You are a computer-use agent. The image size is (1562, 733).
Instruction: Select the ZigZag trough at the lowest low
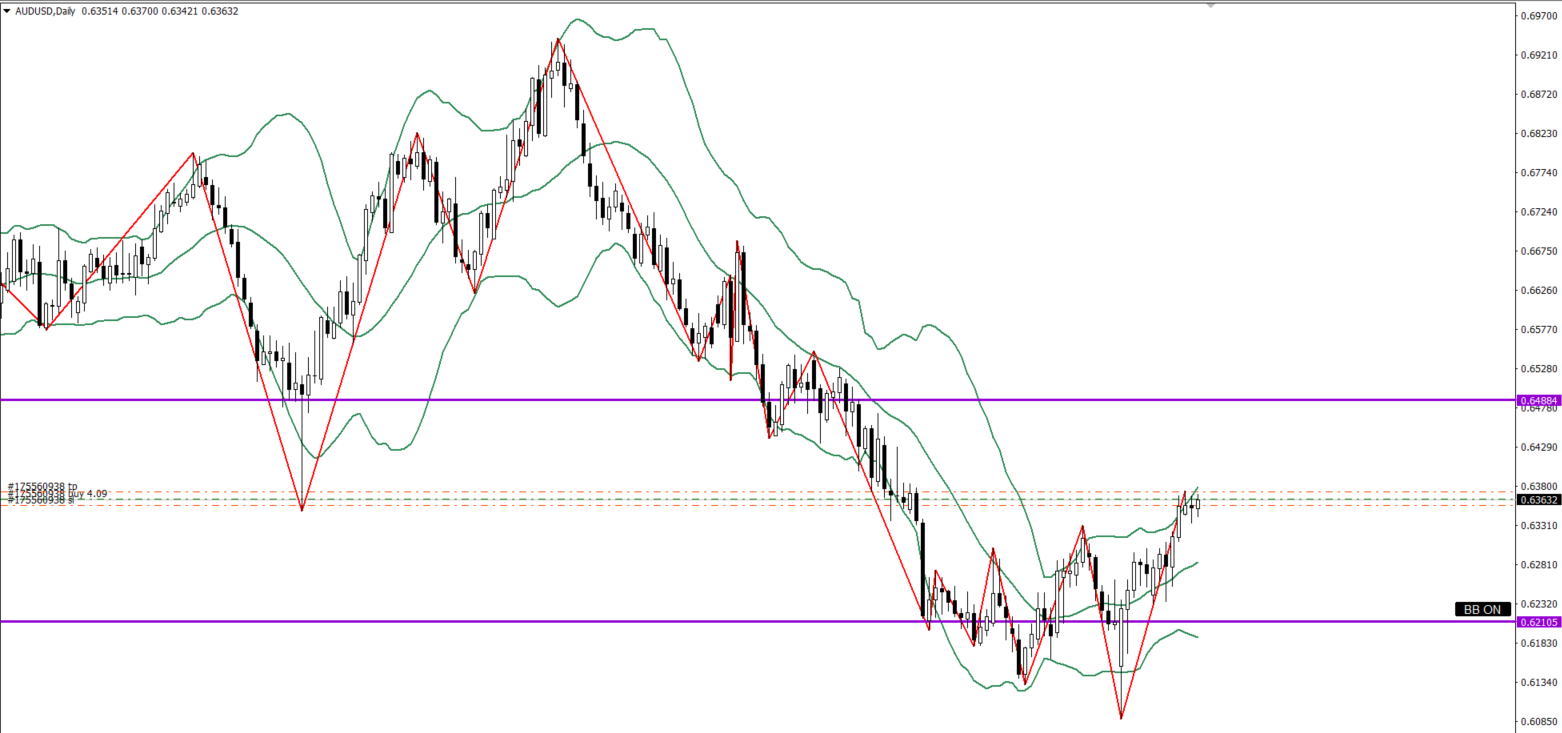pyautogui.click(x=1121, y=717)
